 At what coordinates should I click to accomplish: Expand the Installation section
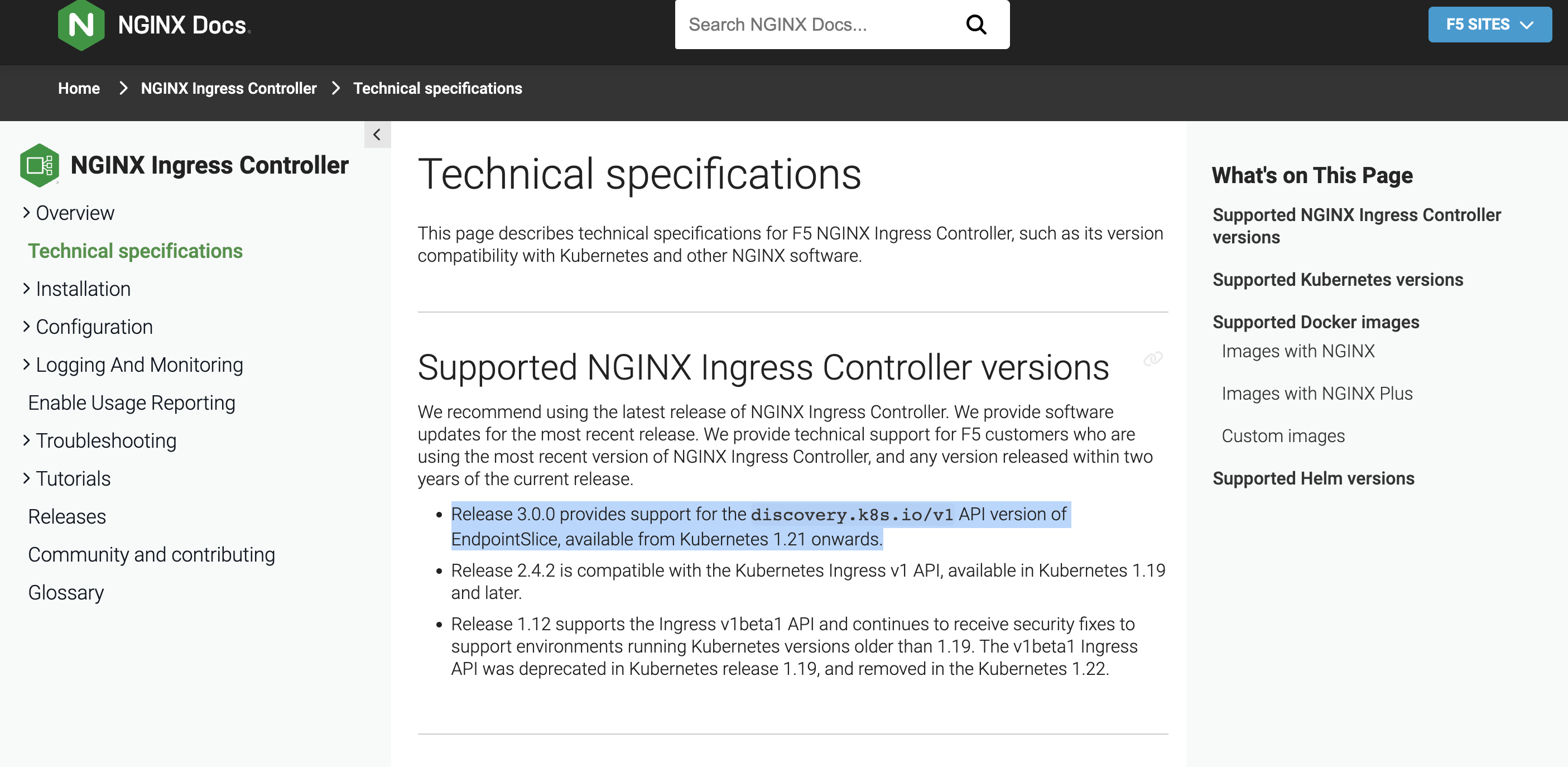point(26,289)
